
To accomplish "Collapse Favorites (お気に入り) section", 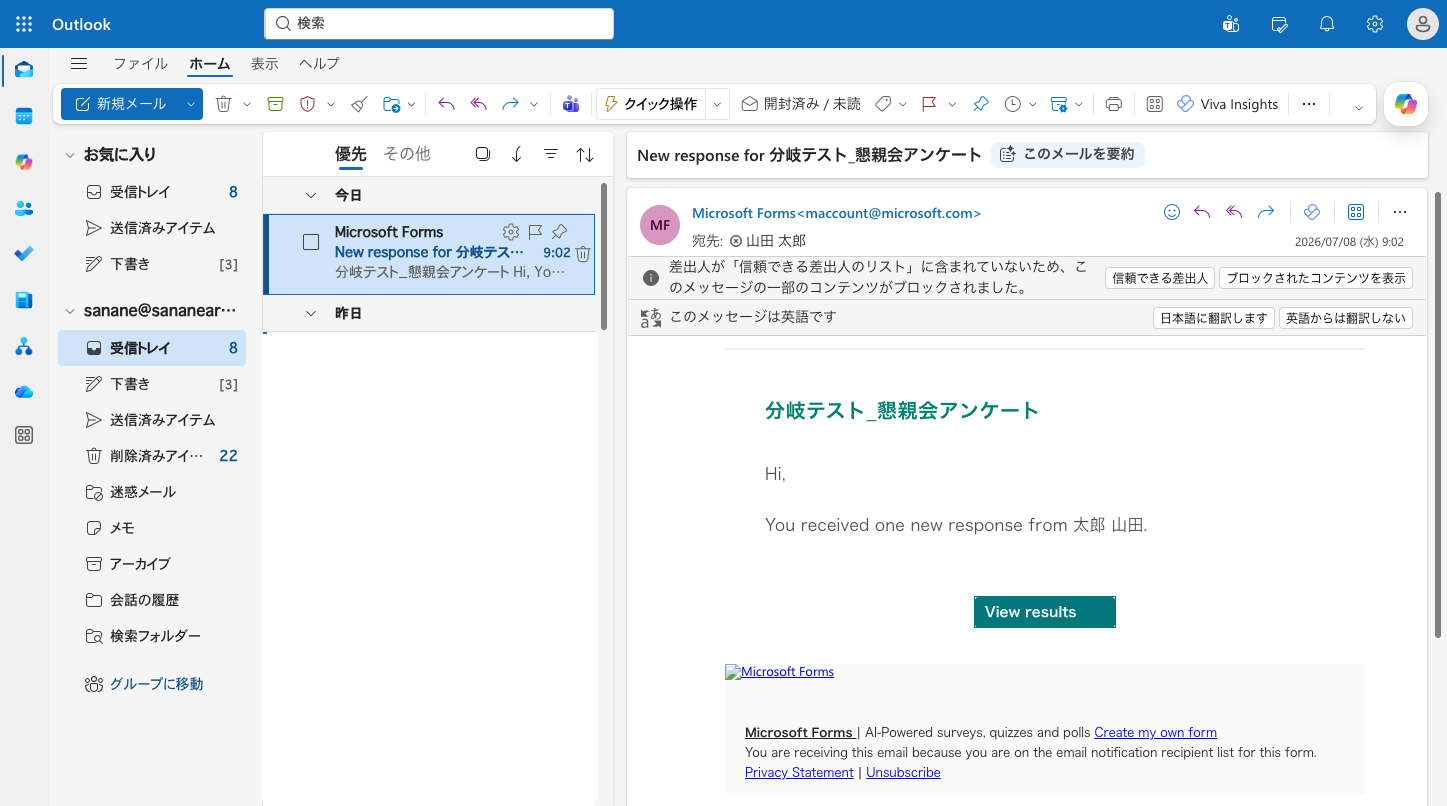I will click(70, 155).
